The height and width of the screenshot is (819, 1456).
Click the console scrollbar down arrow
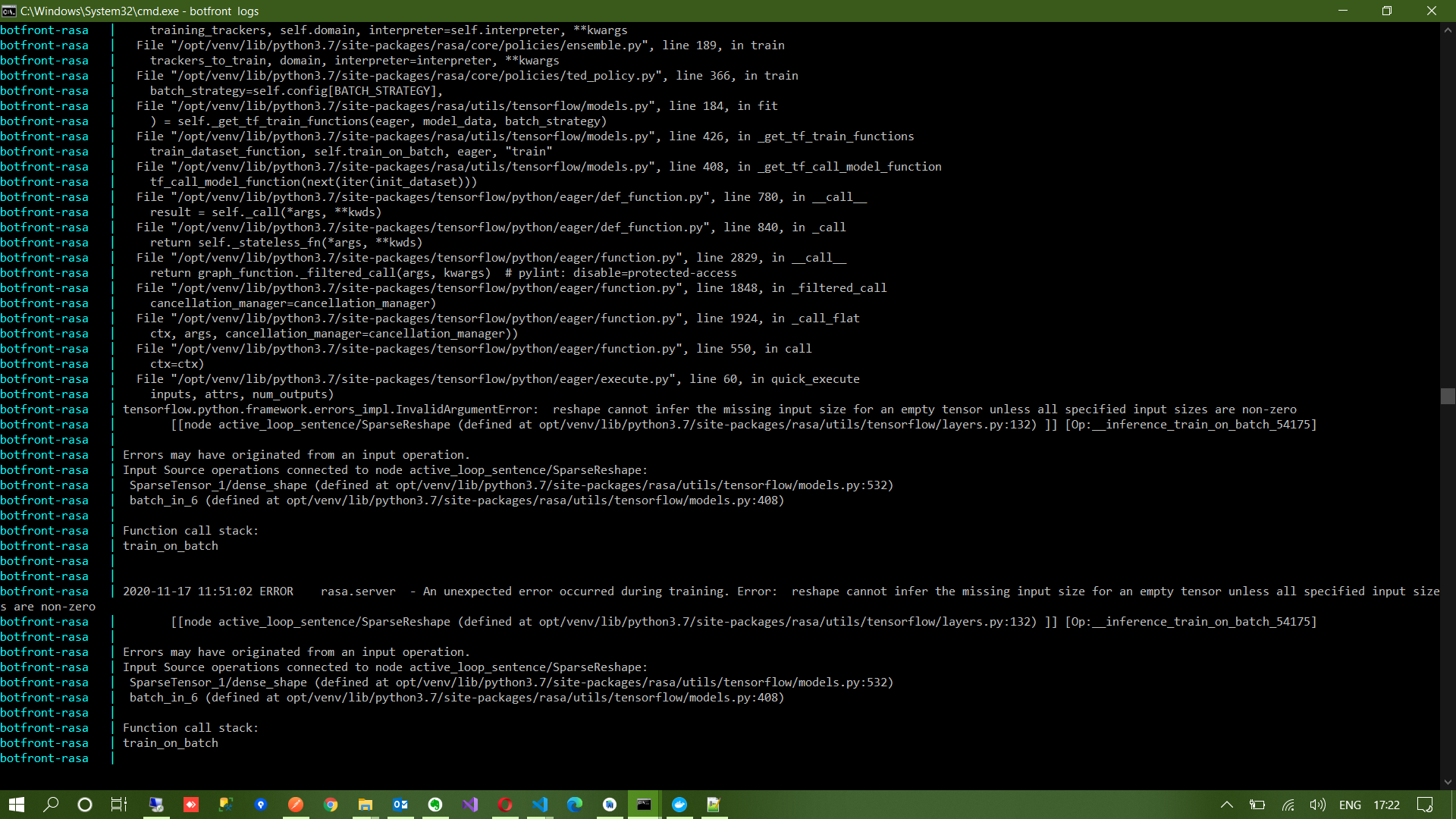[x=1448, y=782]
